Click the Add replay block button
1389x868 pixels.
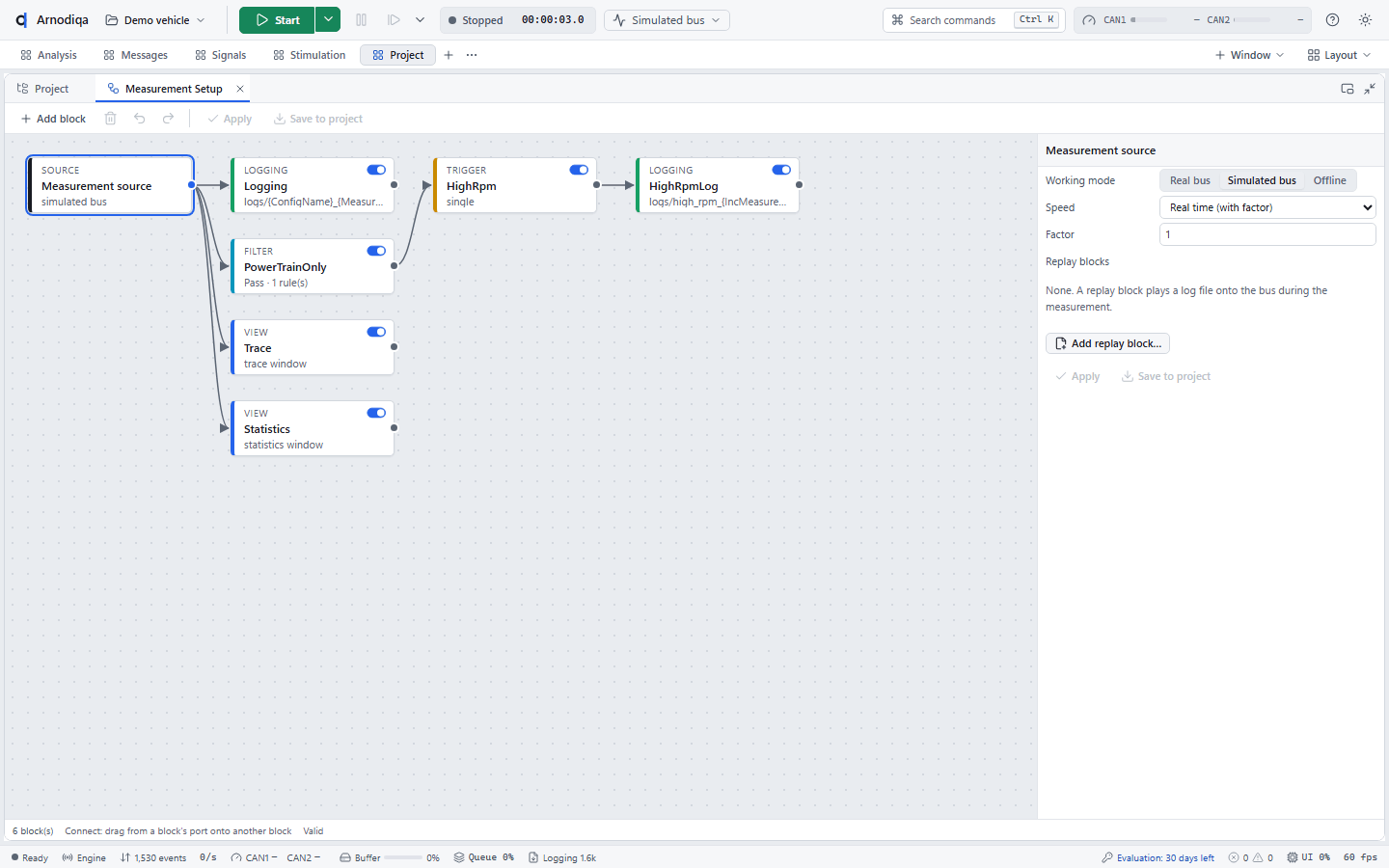1107,343
